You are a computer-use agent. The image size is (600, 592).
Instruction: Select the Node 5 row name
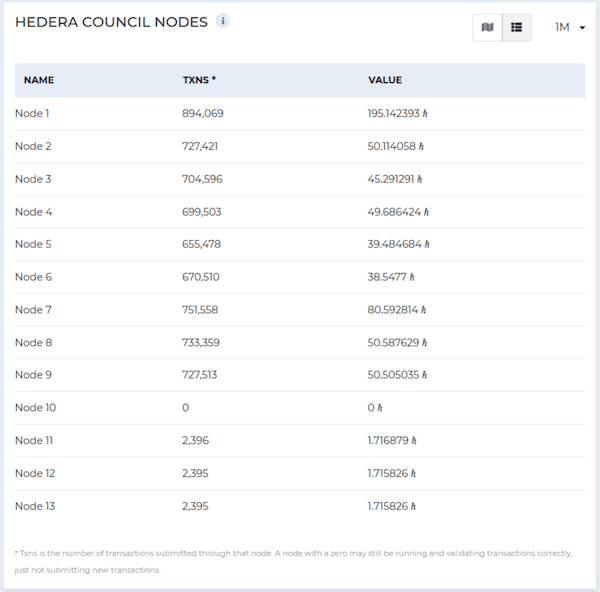click(x=33, y=244)
